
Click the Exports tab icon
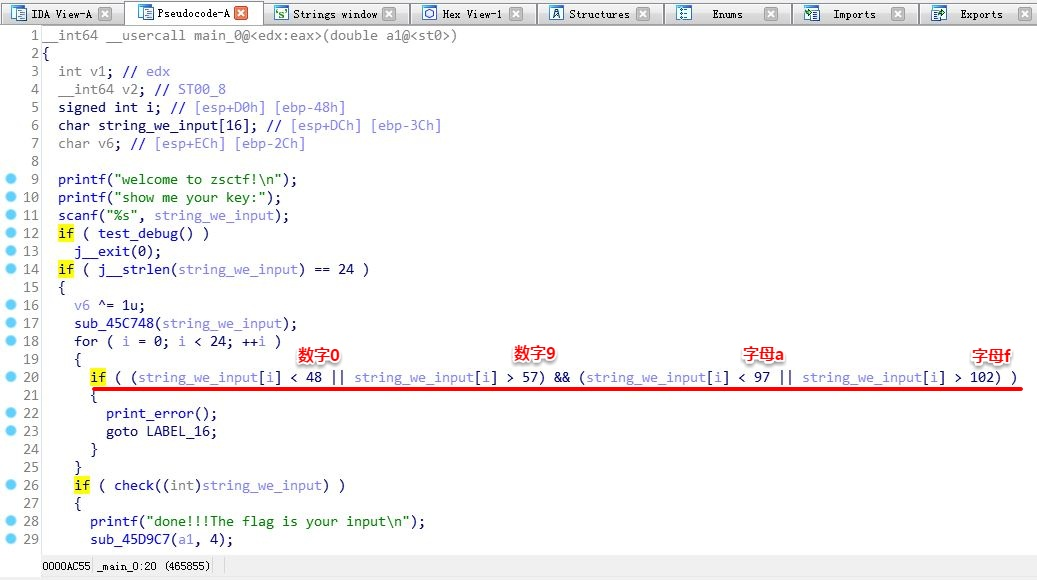pyautogui.click(x=938, y=13)
